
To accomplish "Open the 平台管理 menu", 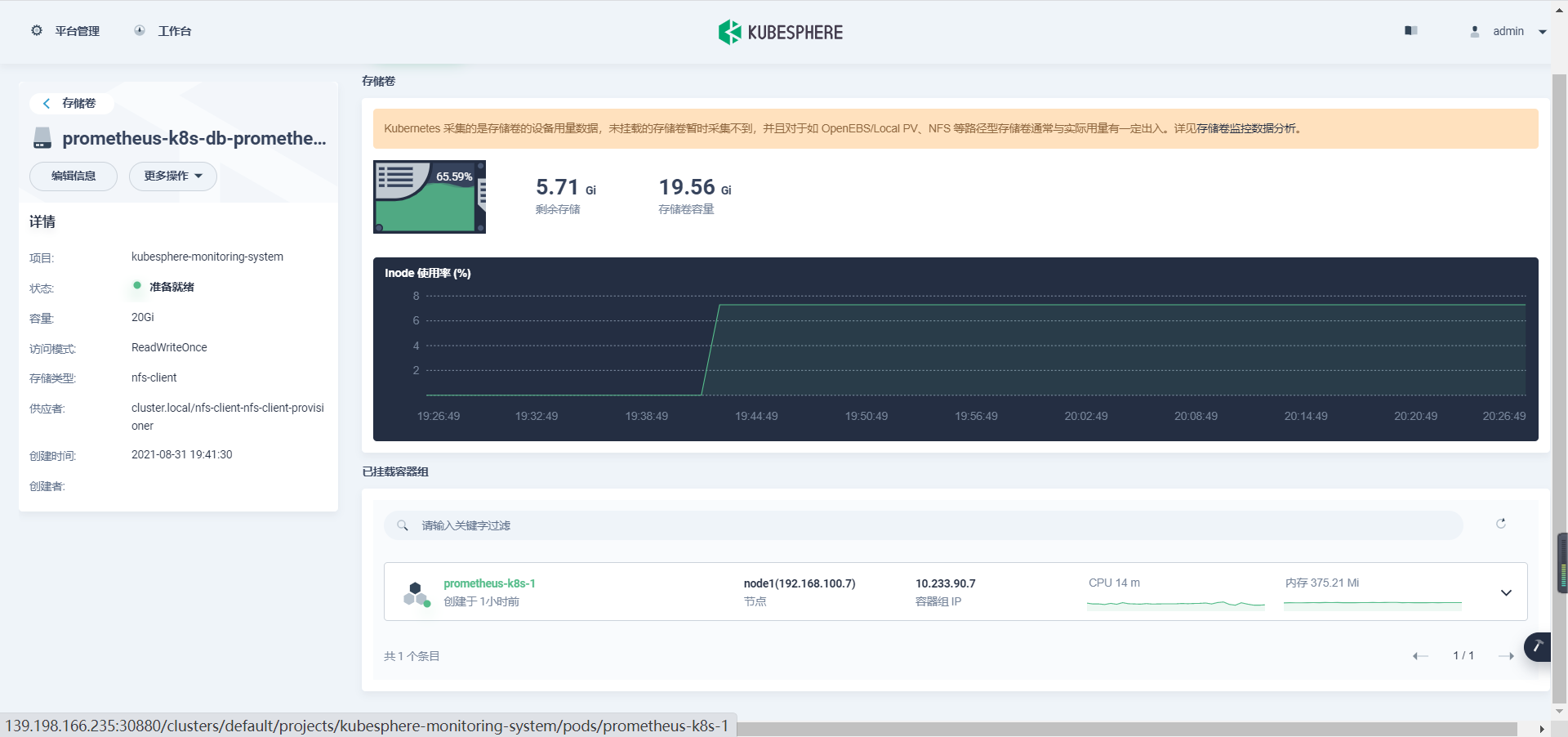I will [x=78, y=30].
